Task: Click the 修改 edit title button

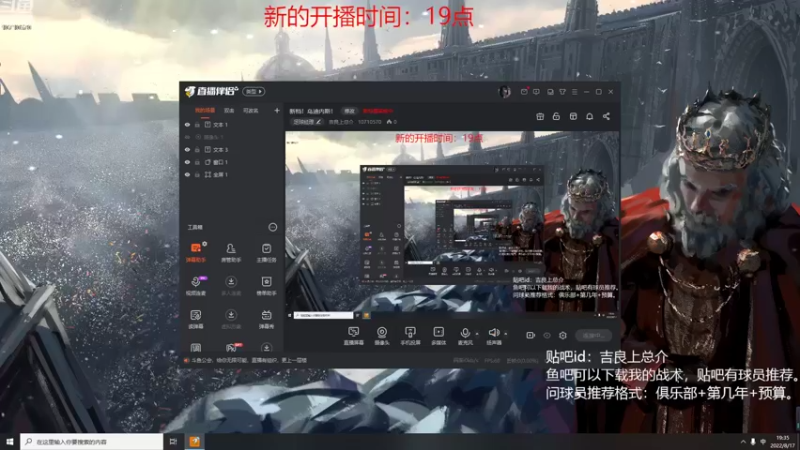Action: pyautogui.click(x=349, y=111)
